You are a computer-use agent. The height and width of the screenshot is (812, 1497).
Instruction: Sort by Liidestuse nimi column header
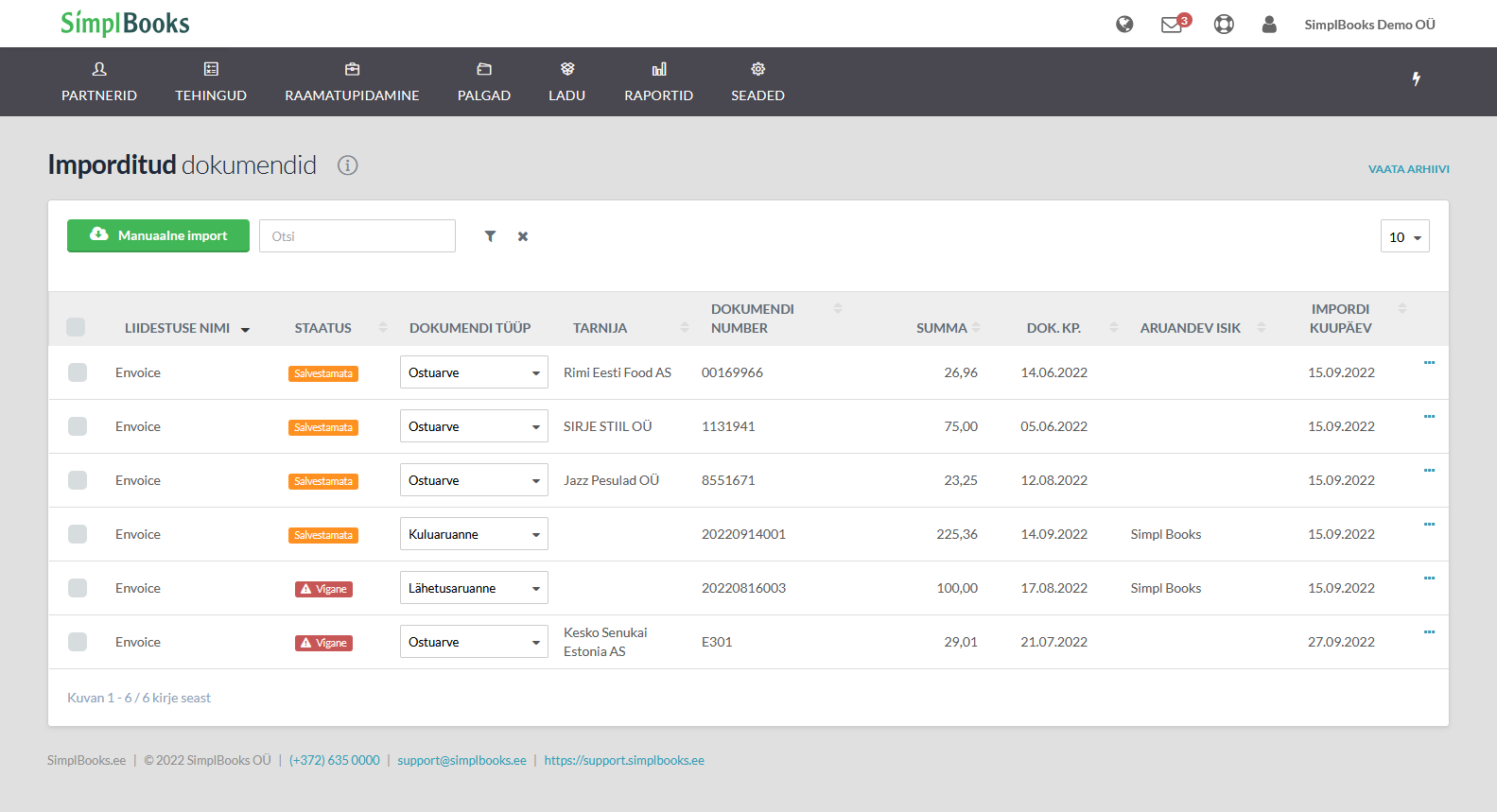tap(187, 328)
